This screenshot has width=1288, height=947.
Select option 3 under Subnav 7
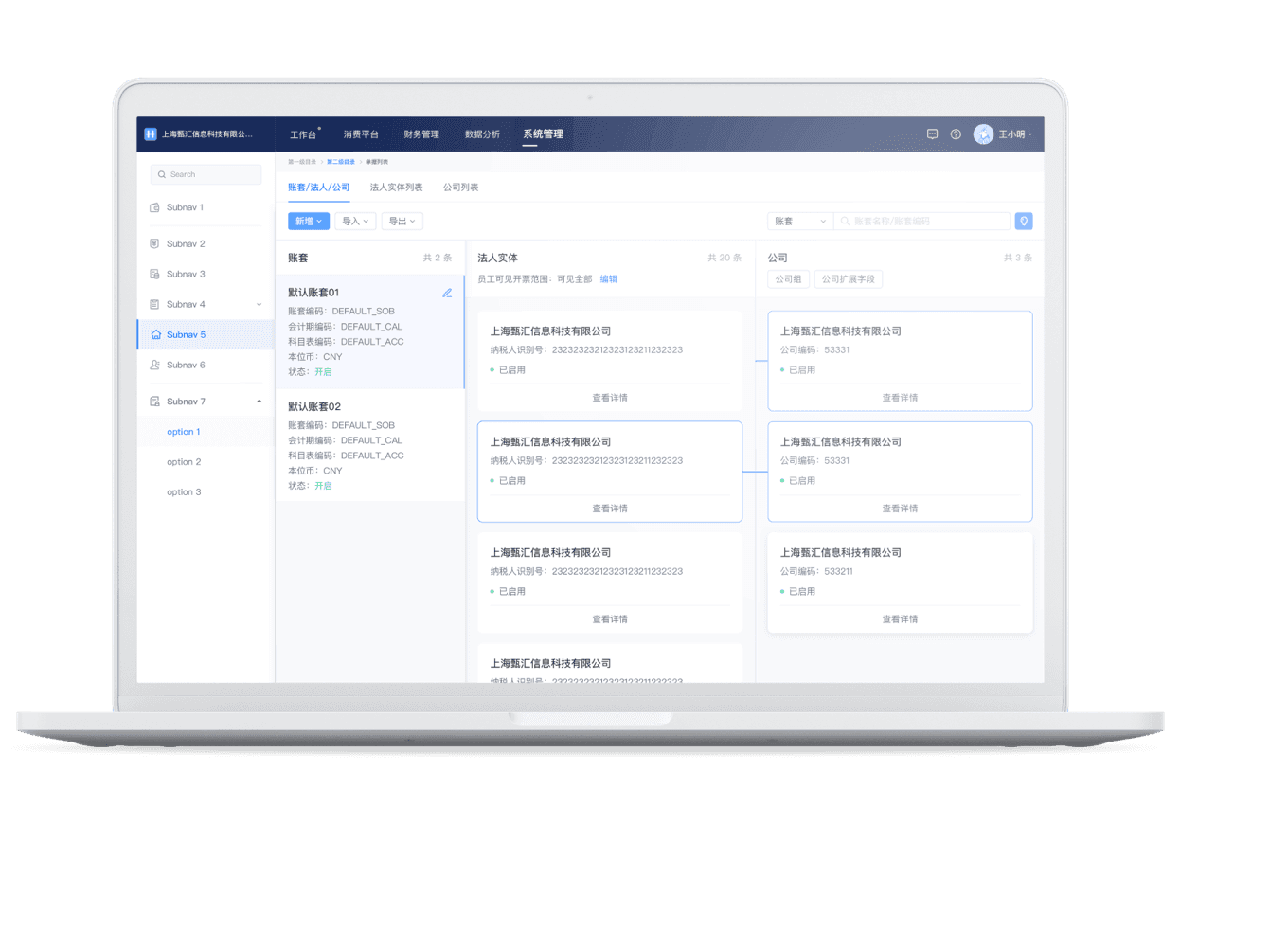point(206,492)
